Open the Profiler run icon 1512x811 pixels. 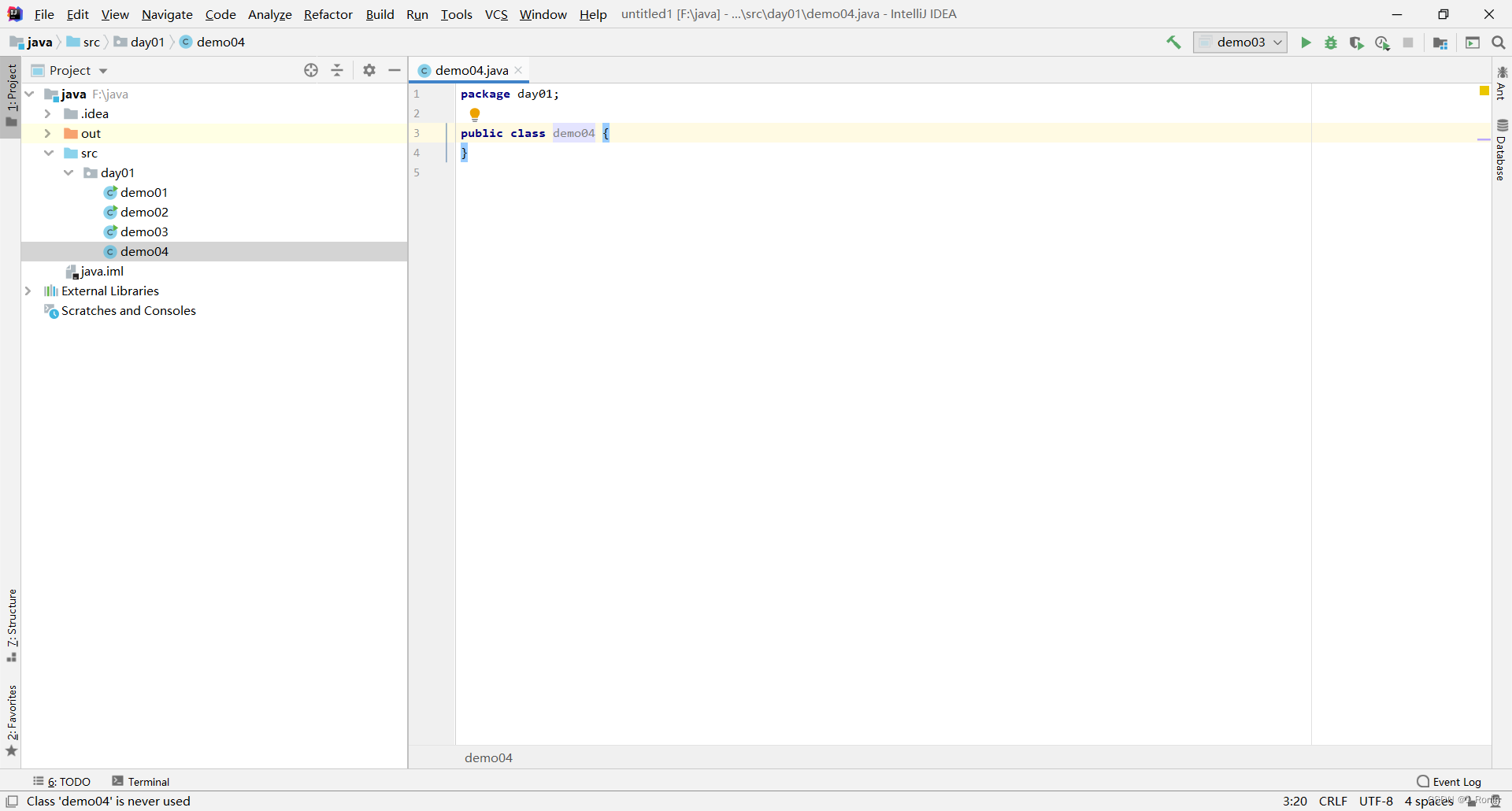tap(1382, 43)
